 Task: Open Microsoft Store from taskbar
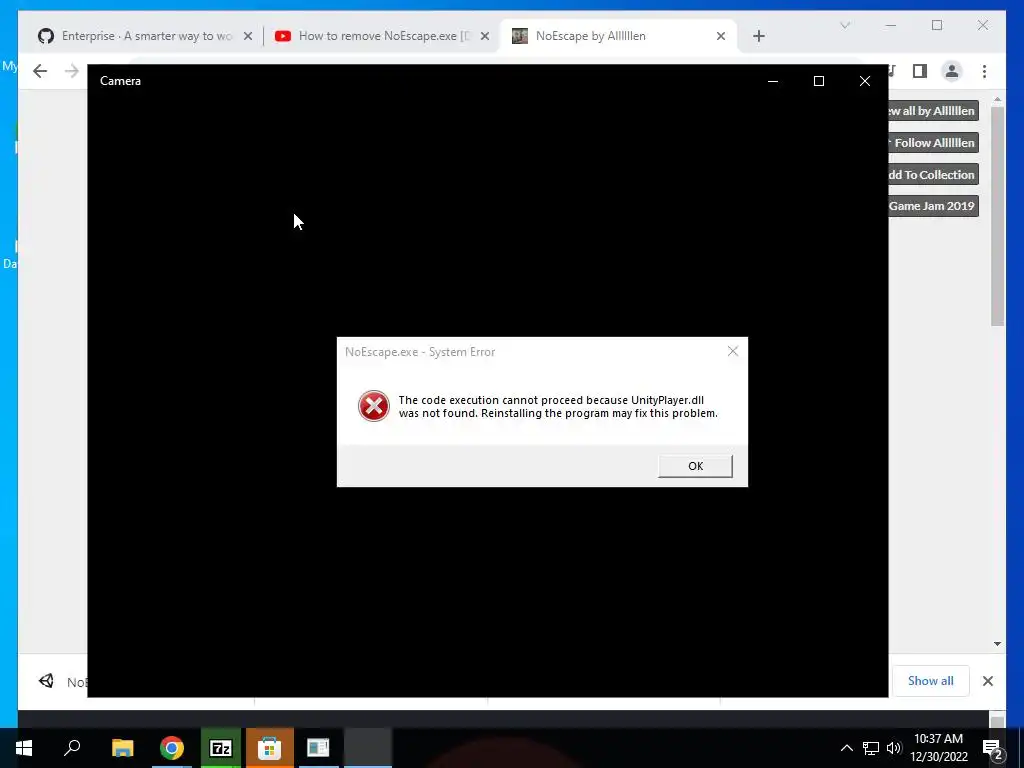tap(269, 748)
